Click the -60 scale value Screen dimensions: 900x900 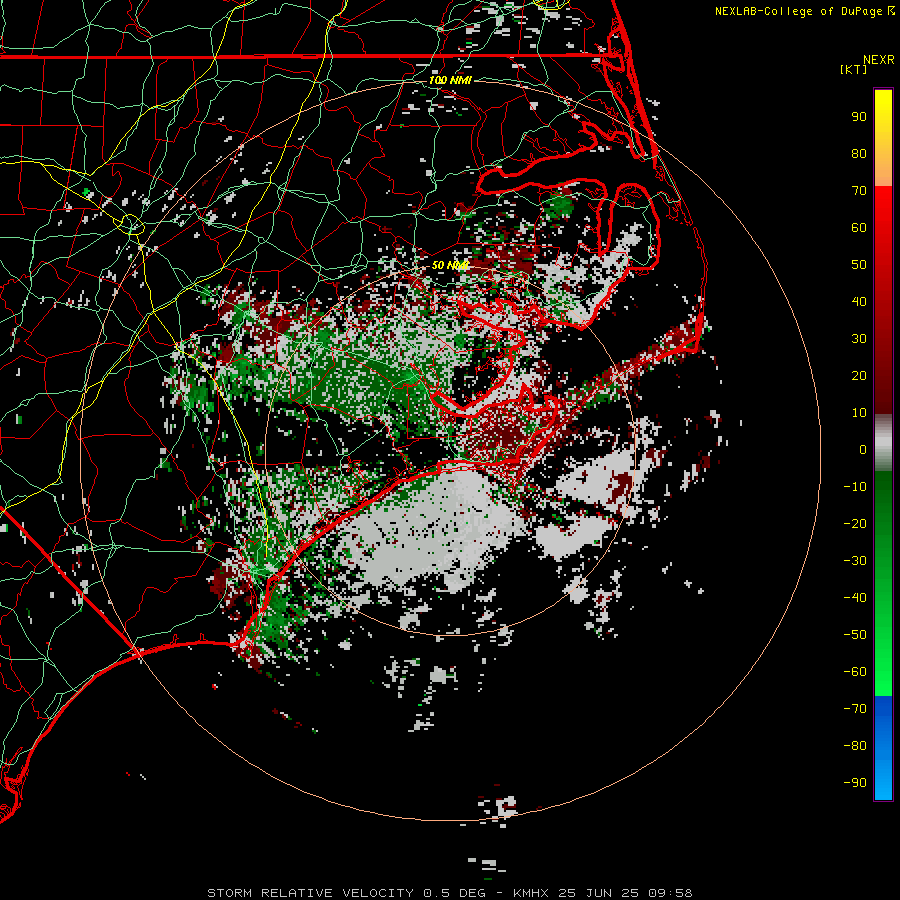855,672
